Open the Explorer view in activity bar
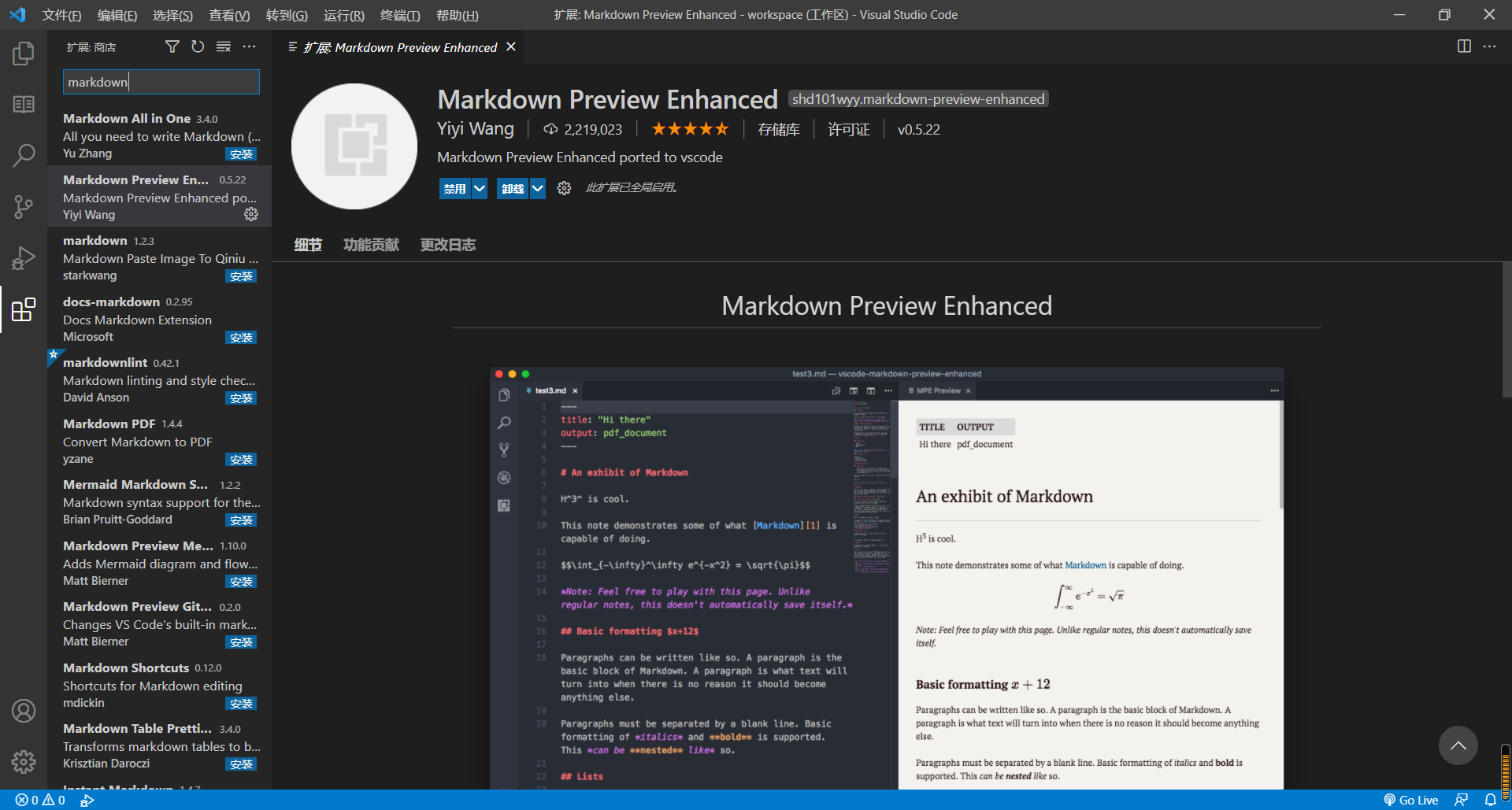Image resolution: width=1512 pixels, height=810 pixels. (24, 54)
